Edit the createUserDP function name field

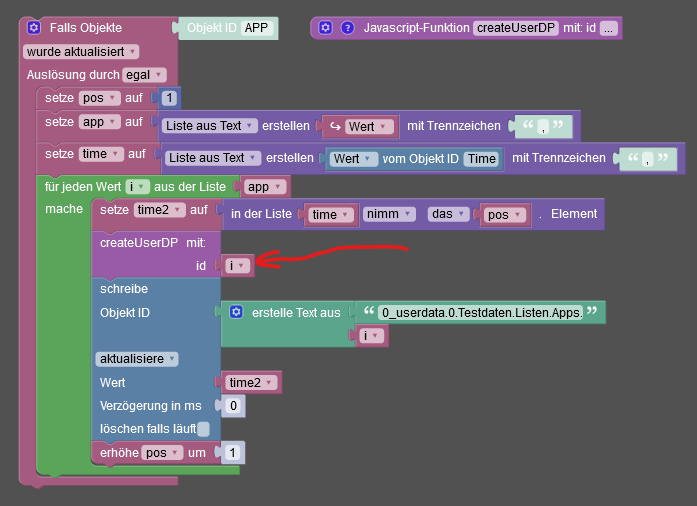(x=516, y=28)
